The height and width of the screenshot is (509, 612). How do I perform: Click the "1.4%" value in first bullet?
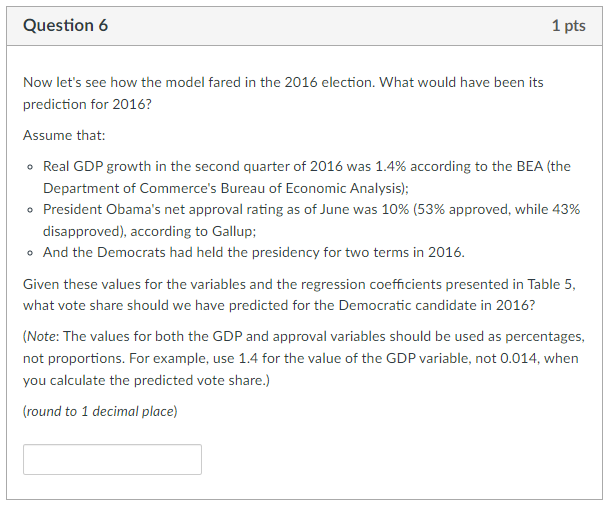[x=390, y=166]
